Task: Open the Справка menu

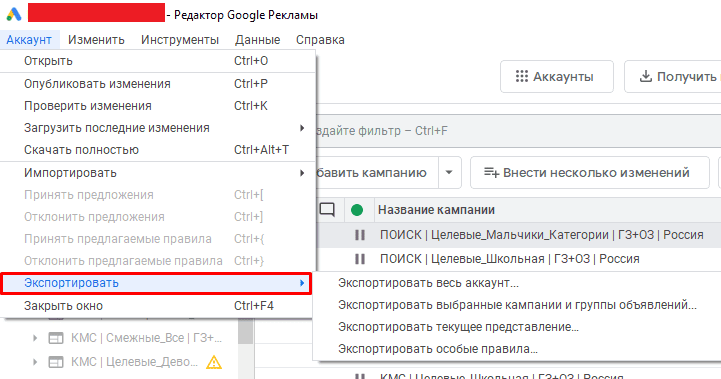Action: [x=320, y=40]
